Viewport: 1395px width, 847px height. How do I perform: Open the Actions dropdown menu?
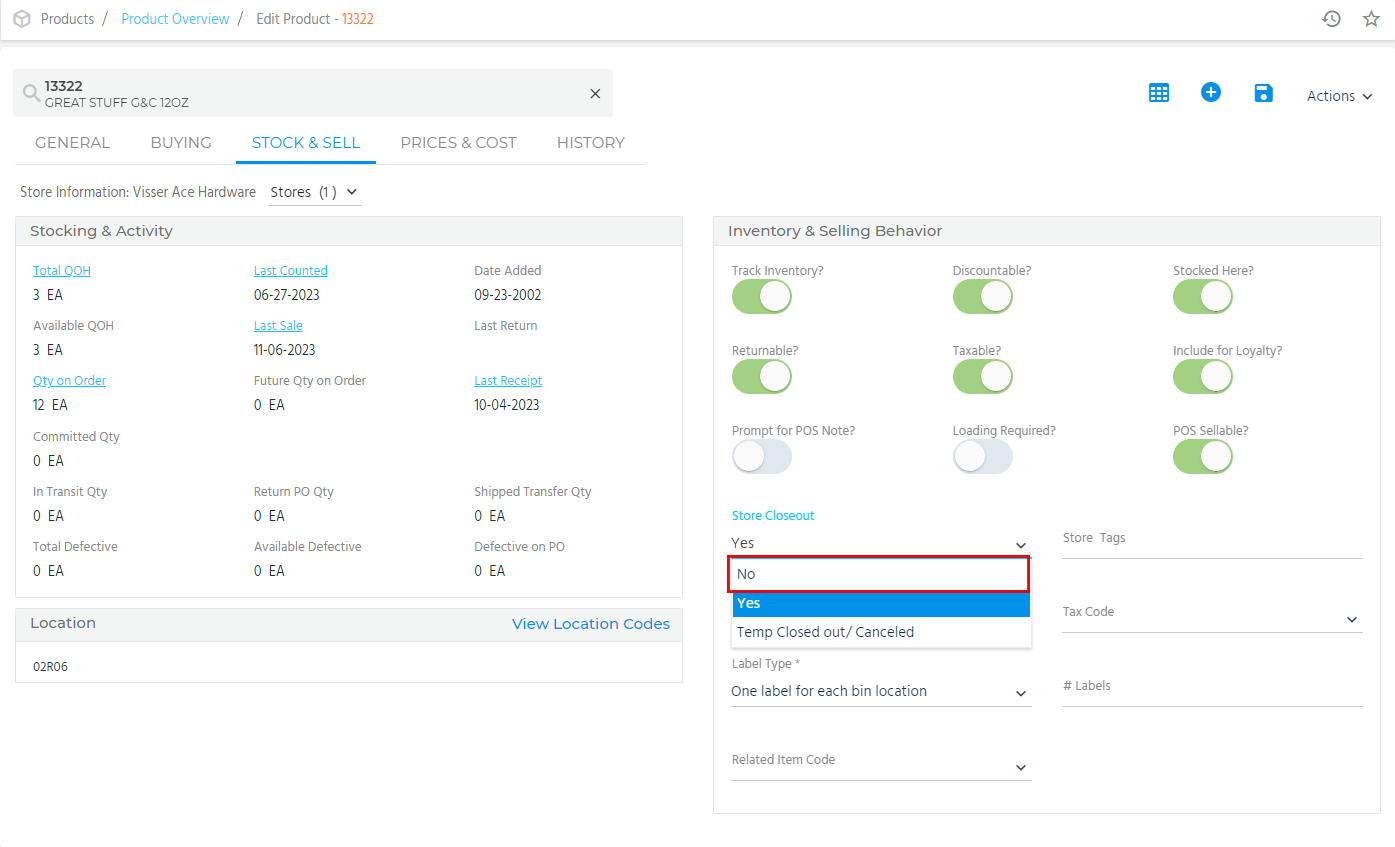[x=1339, y=96]
